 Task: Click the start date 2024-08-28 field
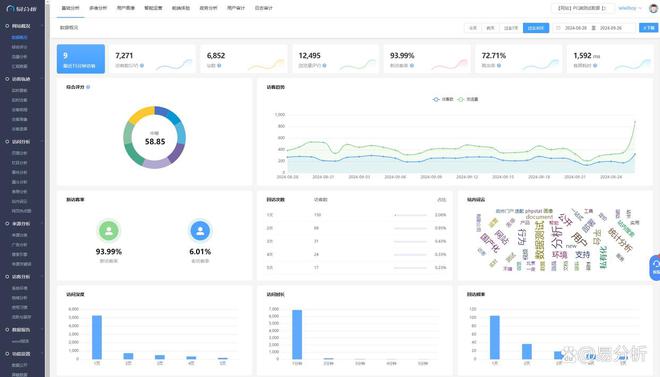[x=575, y=28]
